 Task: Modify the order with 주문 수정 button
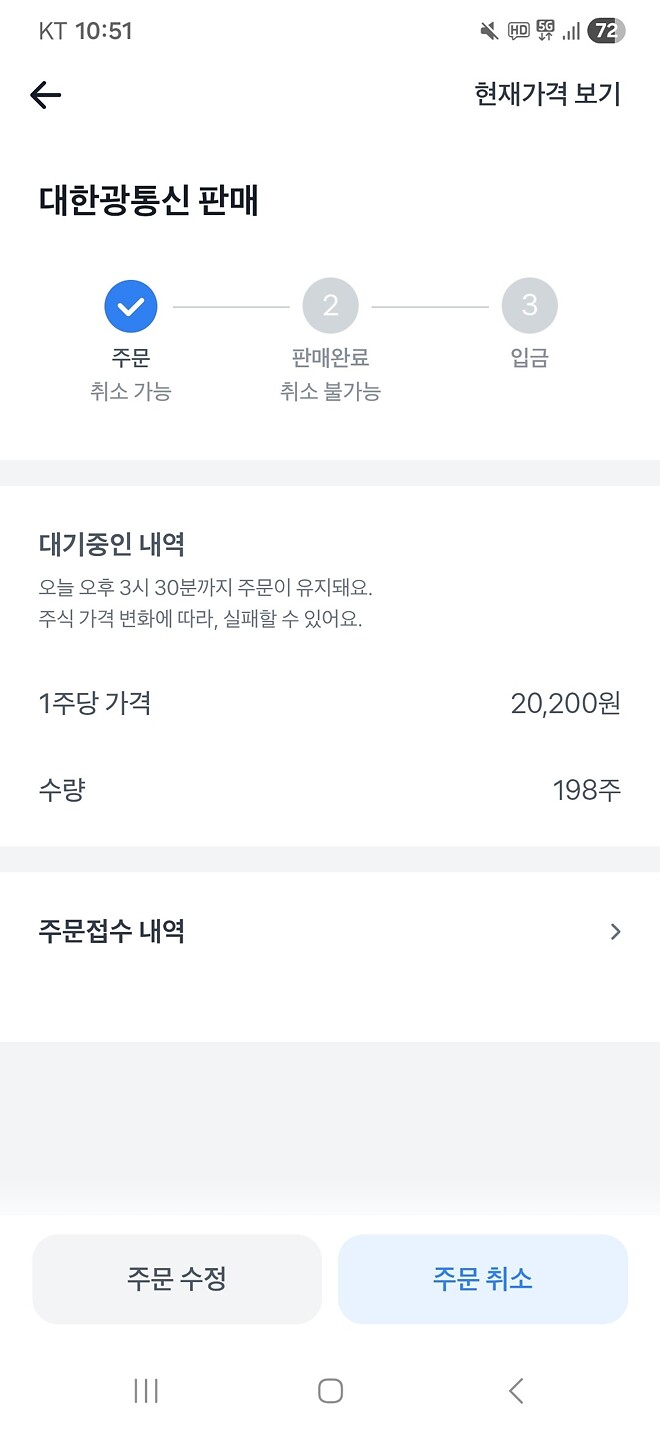pos(177,1279)
